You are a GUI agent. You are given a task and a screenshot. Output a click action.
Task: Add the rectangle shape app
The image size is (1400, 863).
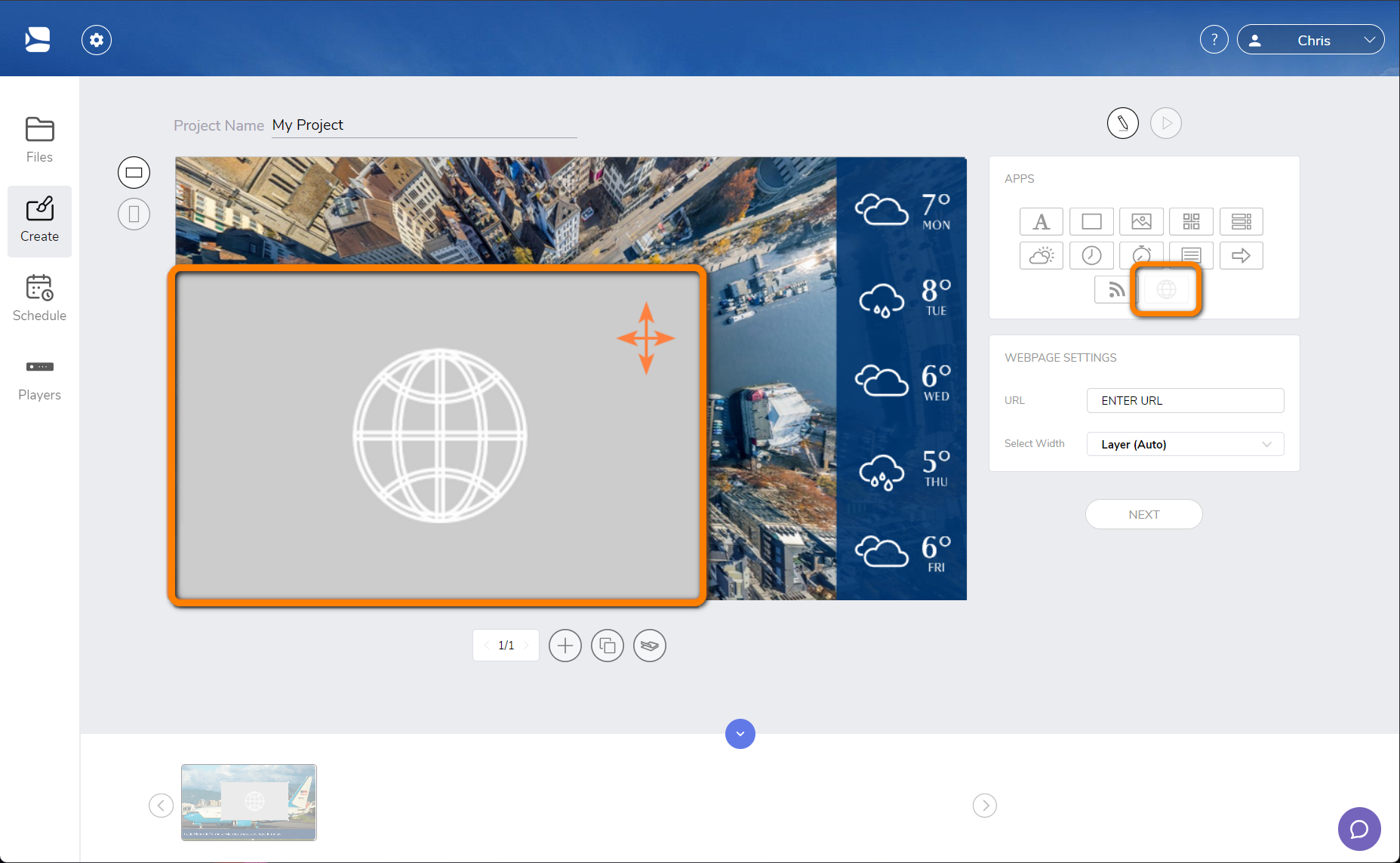click(x=1091, y=222)
